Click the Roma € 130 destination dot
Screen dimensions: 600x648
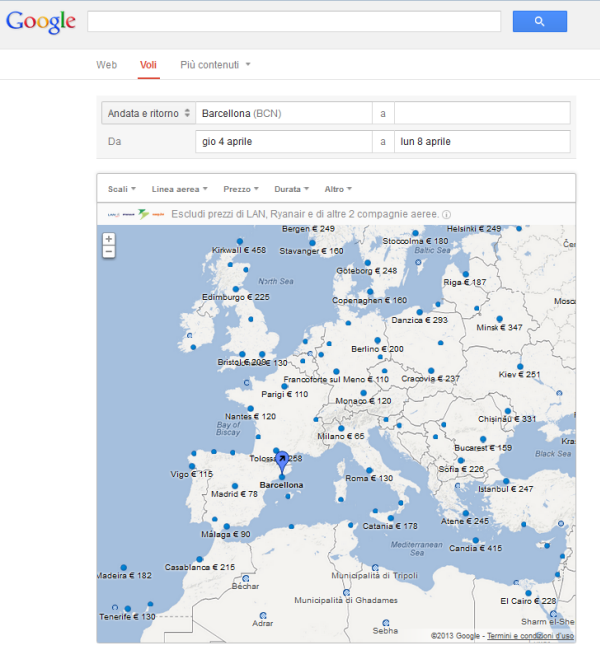tap(369, 470)
